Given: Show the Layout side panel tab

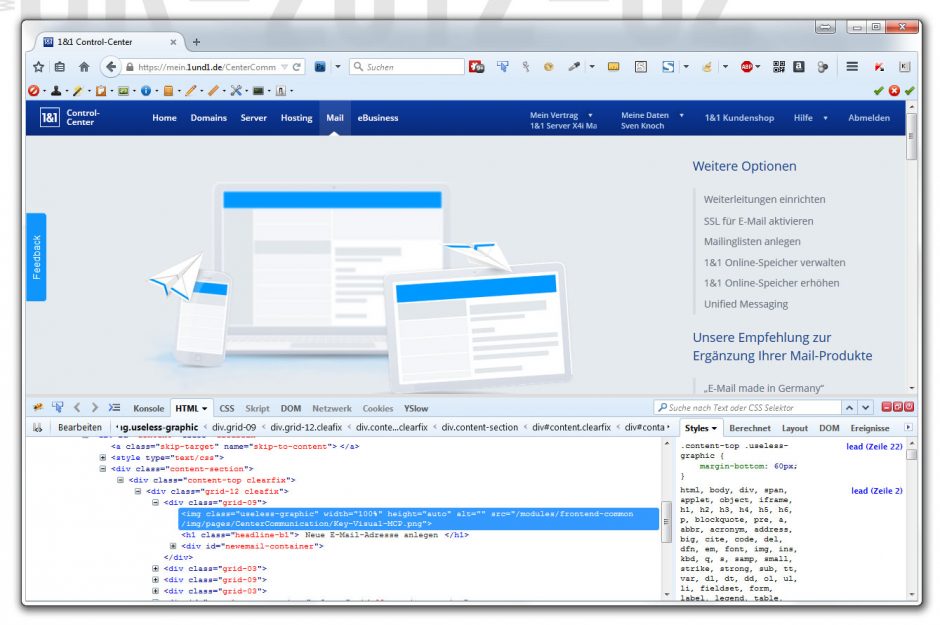Looking at the screenshot, I should (795, 428).
